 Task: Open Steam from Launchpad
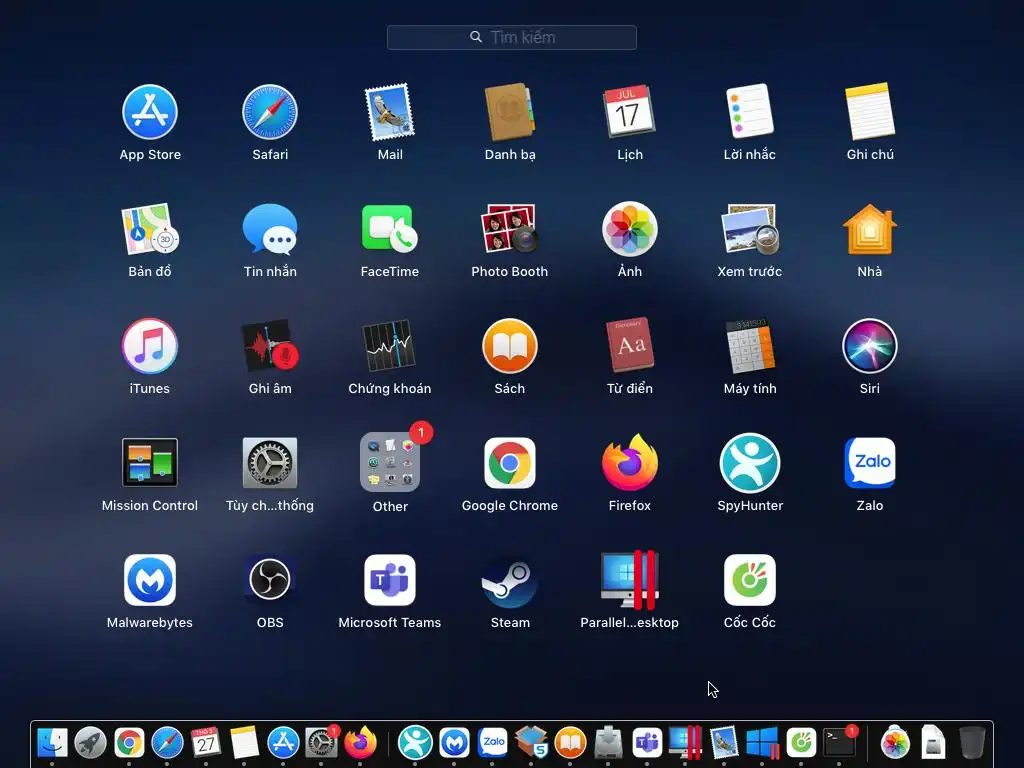coord(509,580)
